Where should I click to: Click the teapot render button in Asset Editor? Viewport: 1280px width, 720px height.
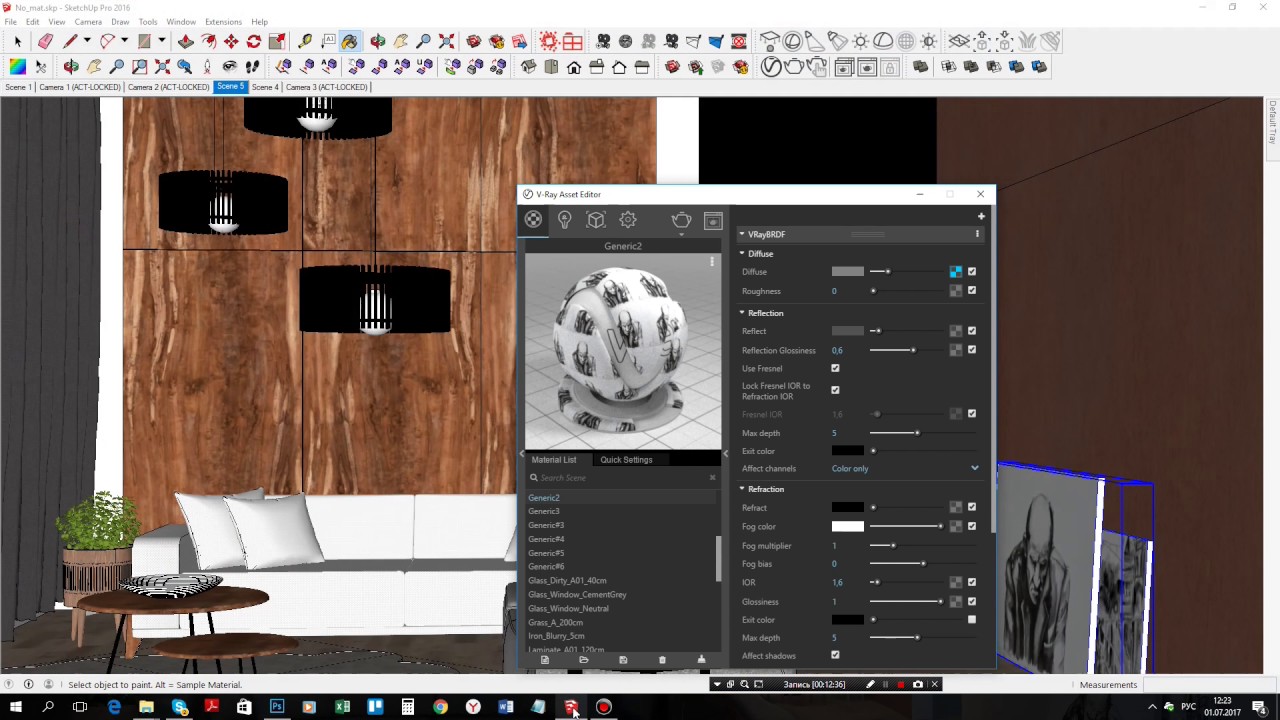click(x=681, y=220)
